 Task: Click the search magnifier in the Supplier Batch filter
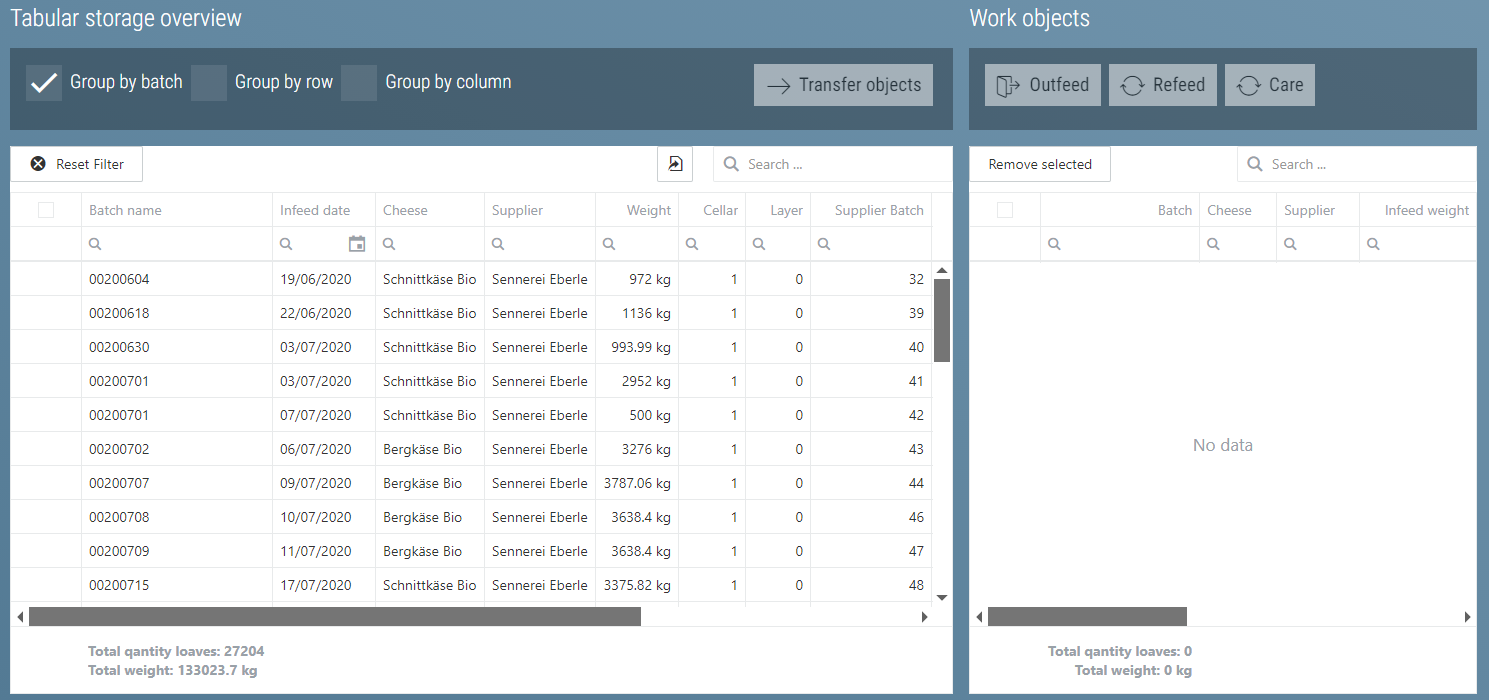(823, 243)
